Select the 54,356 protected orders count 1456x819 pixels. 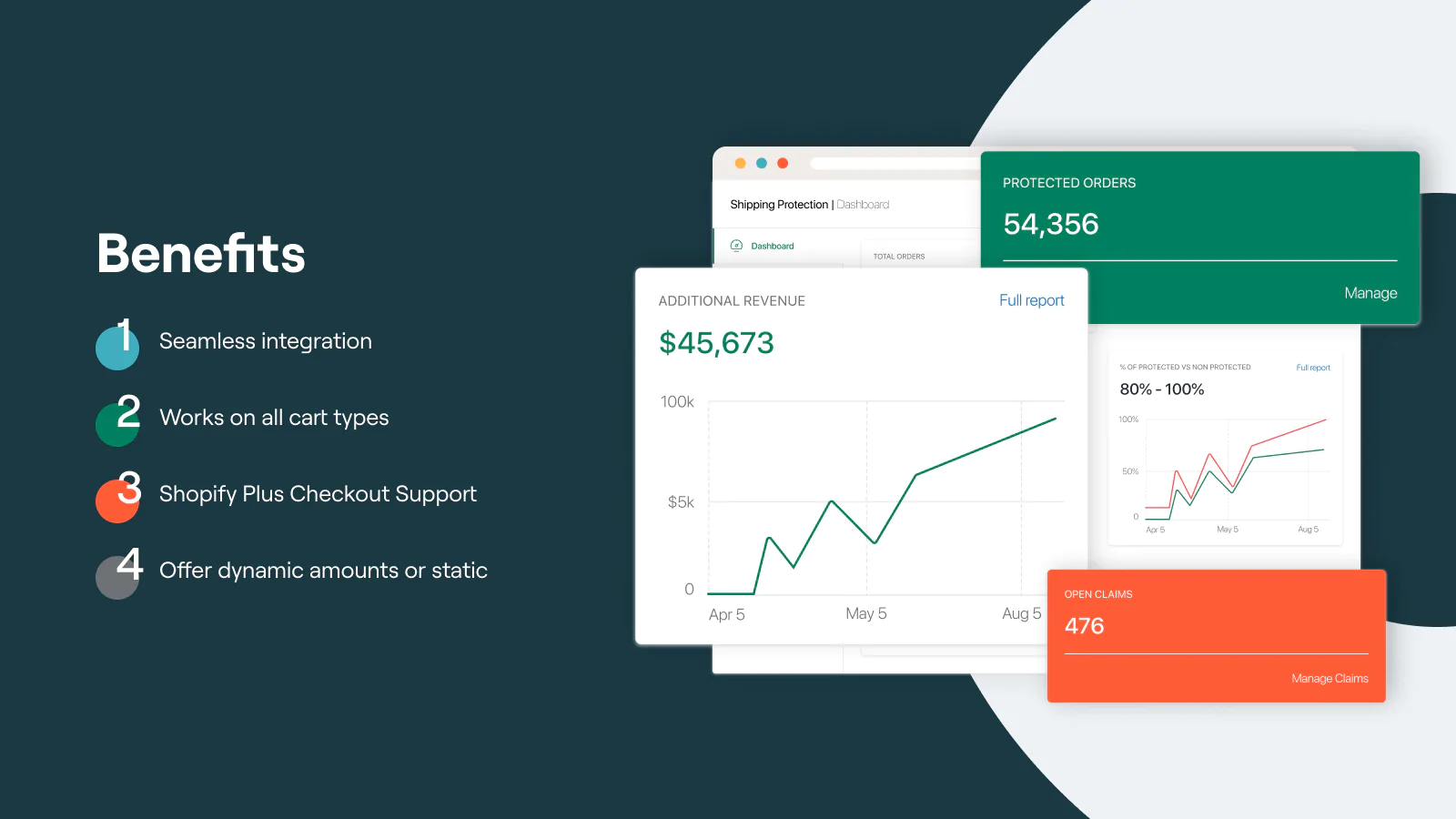tap(1051, 224)
